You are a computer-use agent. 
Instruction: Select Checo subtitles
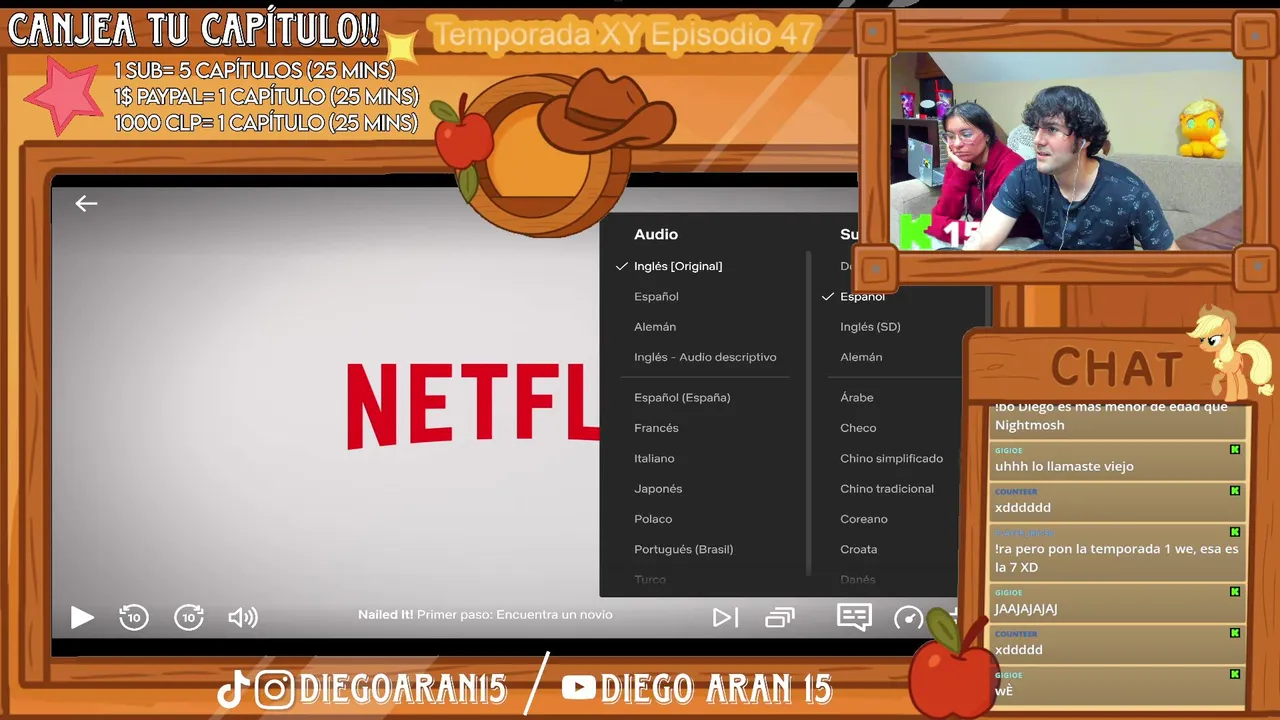pyautogui.click(x=858, y=428)
